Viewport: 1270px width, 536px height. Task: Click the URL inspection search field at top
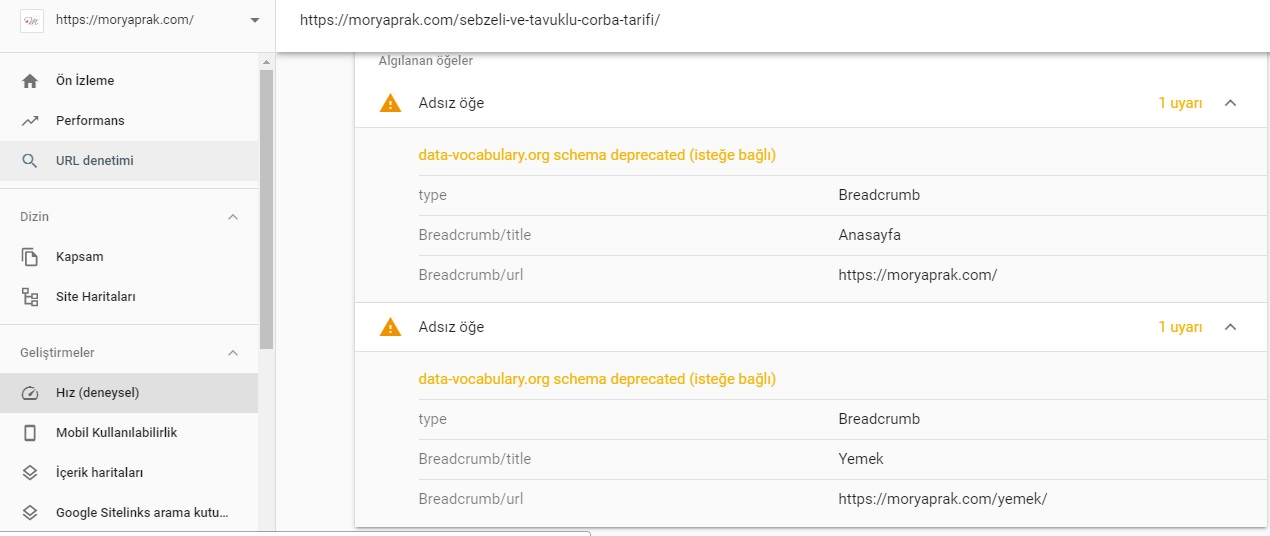point(772,20)
